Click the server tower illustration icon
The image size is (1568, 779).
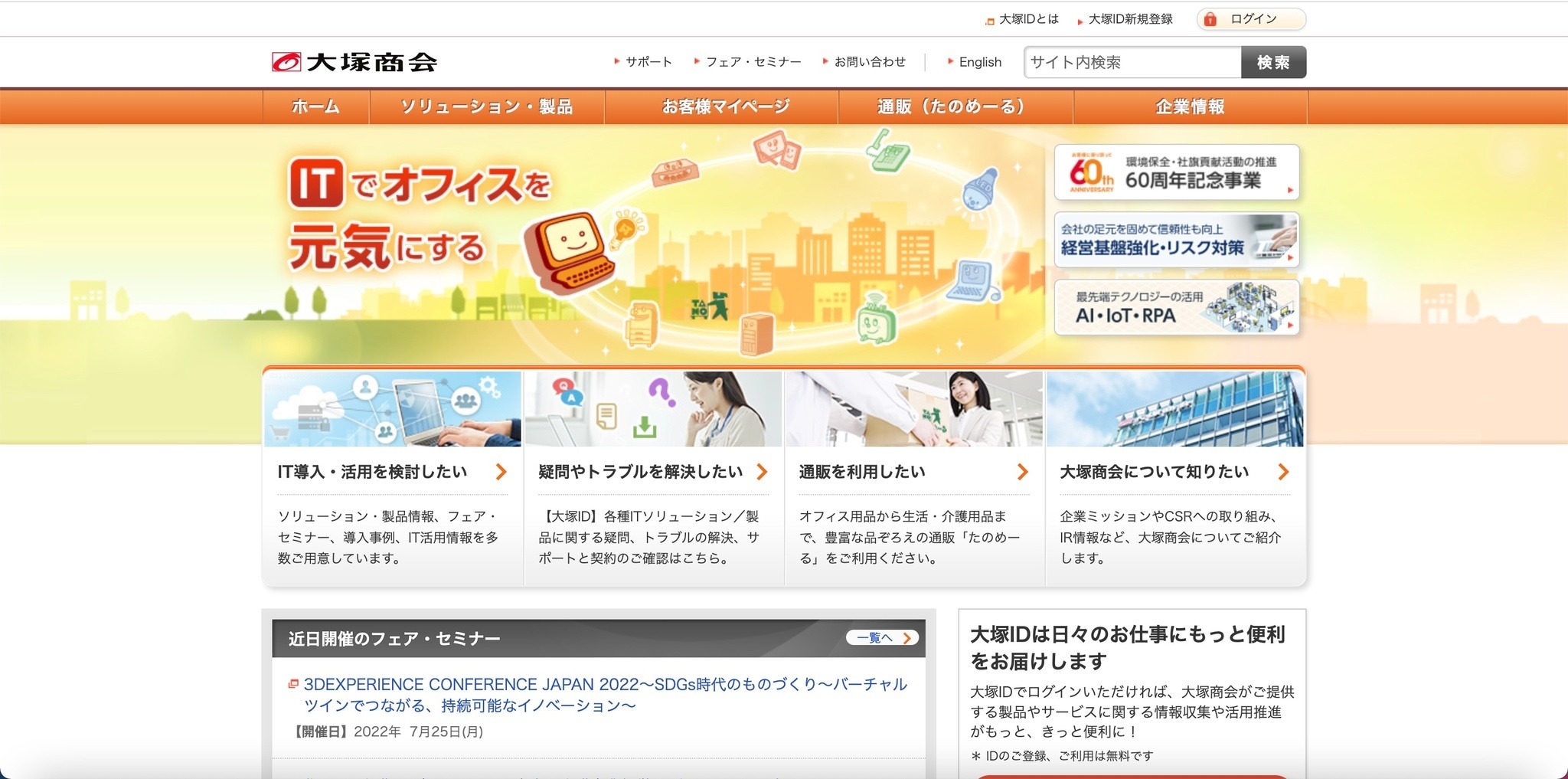click(756, 334)
